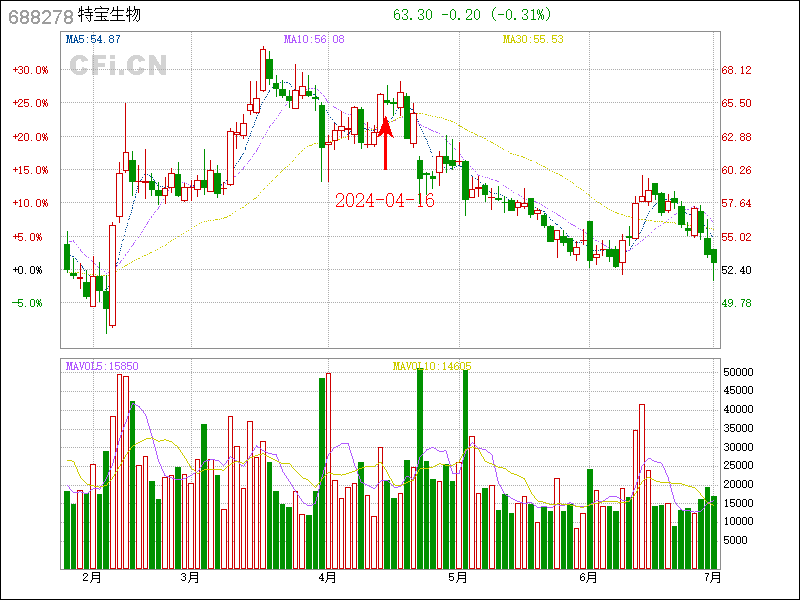
Task: Select the MA30:55.53 indicator label
Action: (x=533, y=39)
